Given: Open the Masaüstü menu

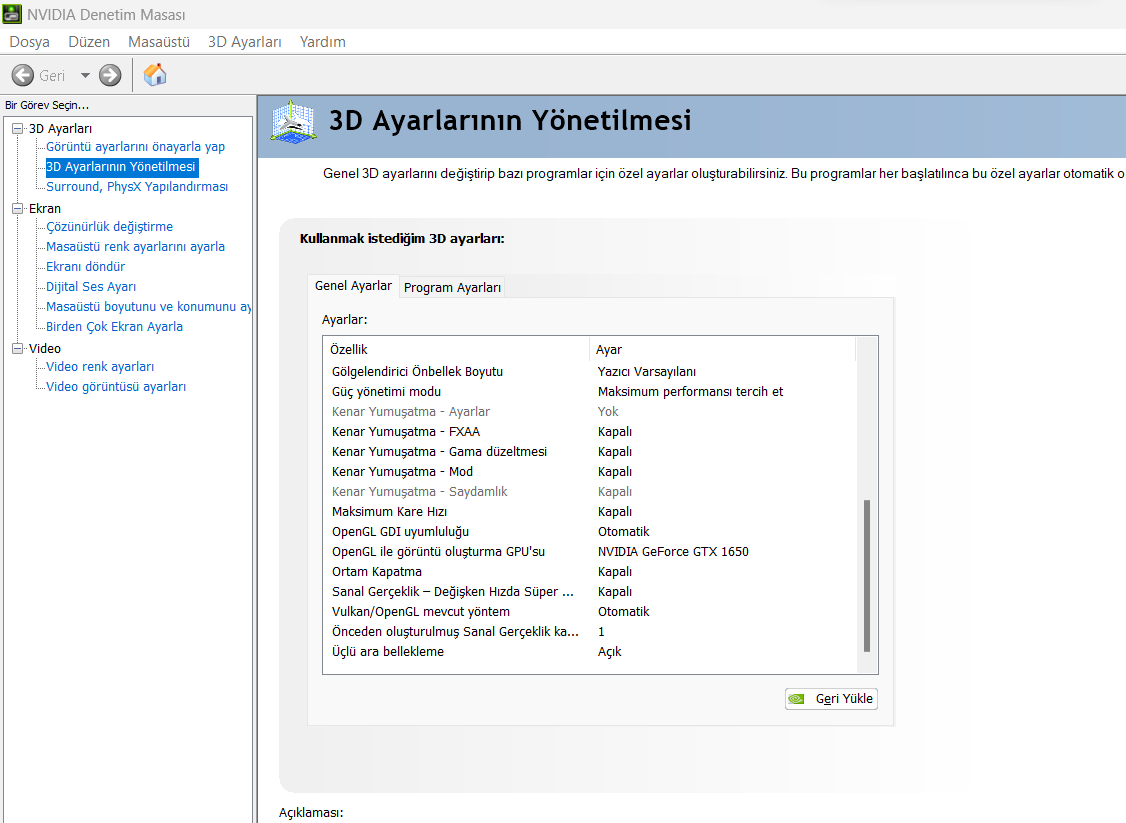Looking at the screenshot, I should [x=159, y=42].
